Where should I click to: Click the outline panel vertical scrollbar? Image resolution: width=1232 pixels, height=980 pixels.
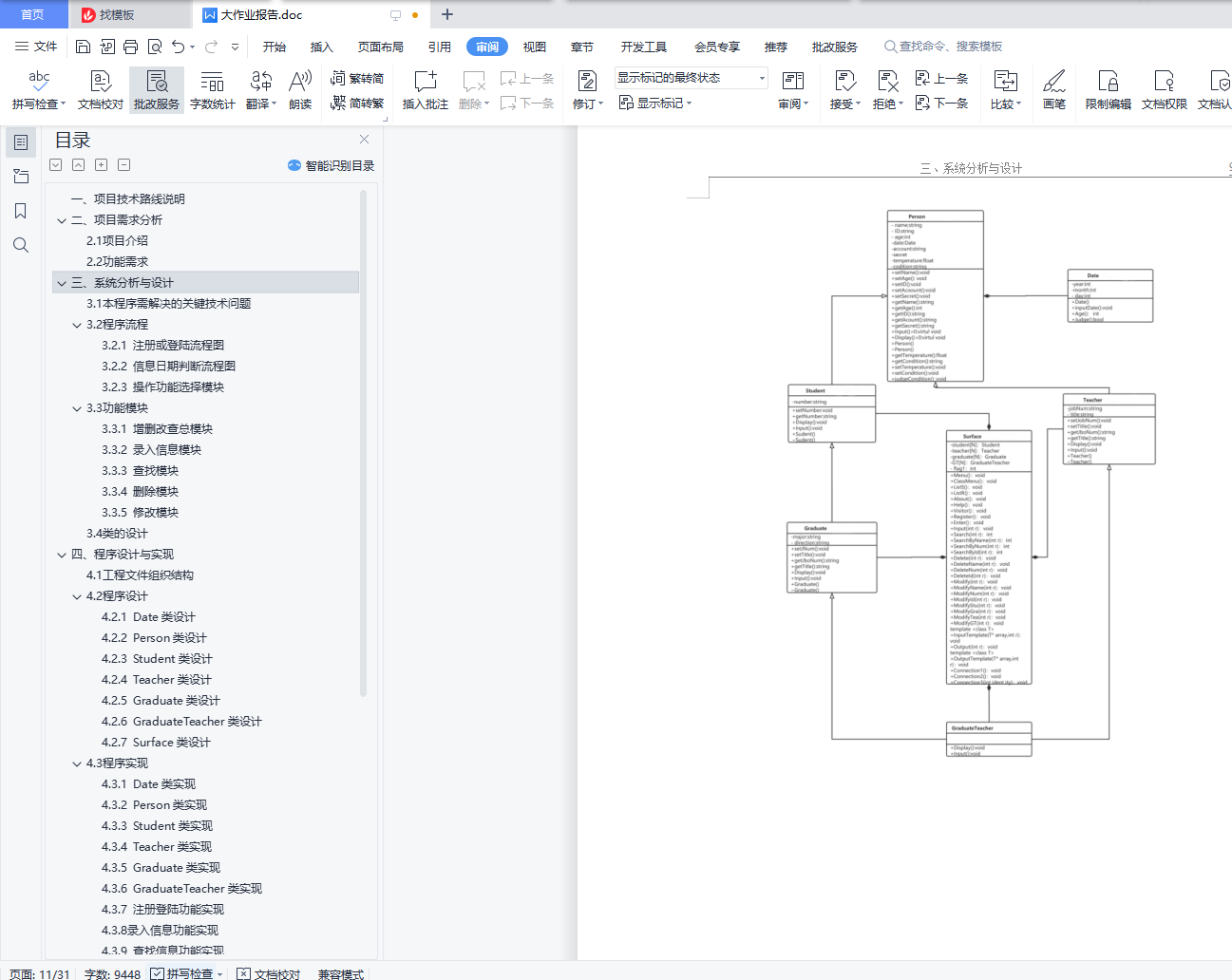point(363,444)
